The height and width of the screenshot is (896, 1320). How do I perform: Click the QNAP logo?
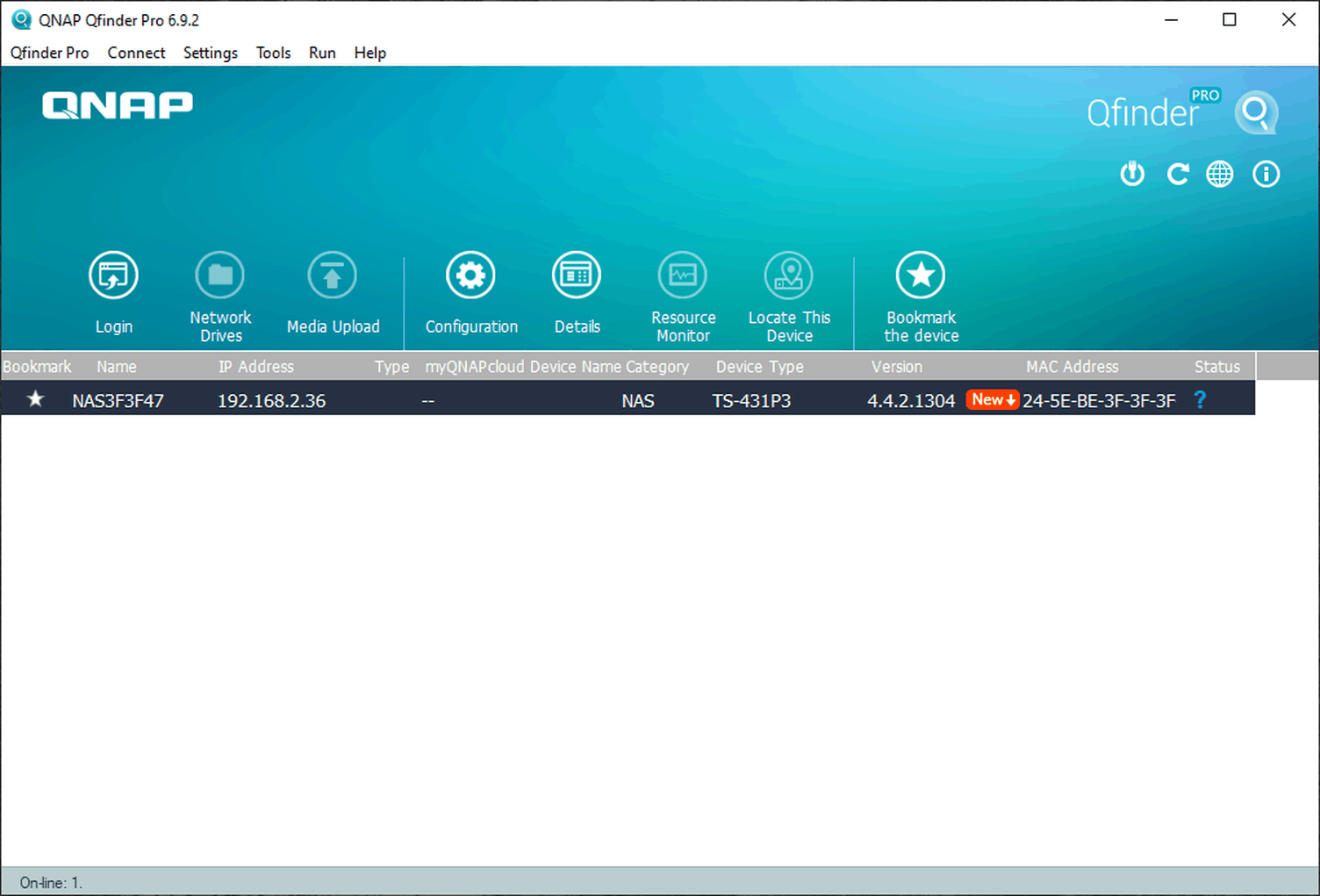coord(118,105)
